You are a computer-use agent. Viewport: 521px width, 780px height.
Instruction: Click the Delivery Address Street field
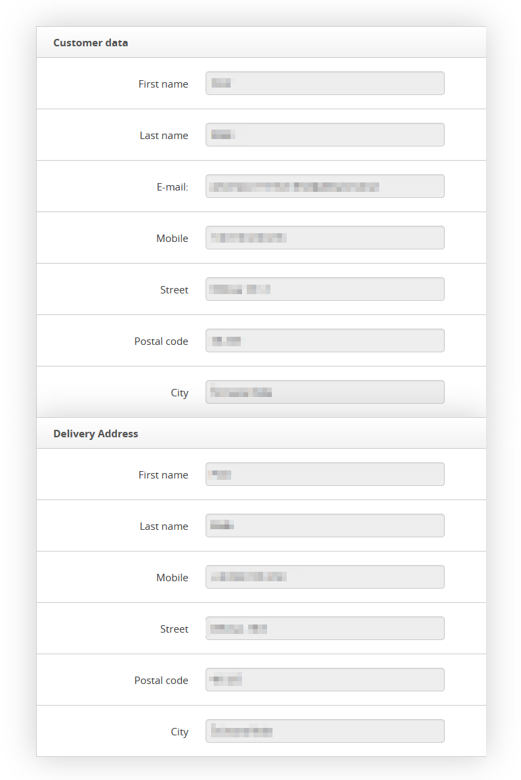click(325, 628)
